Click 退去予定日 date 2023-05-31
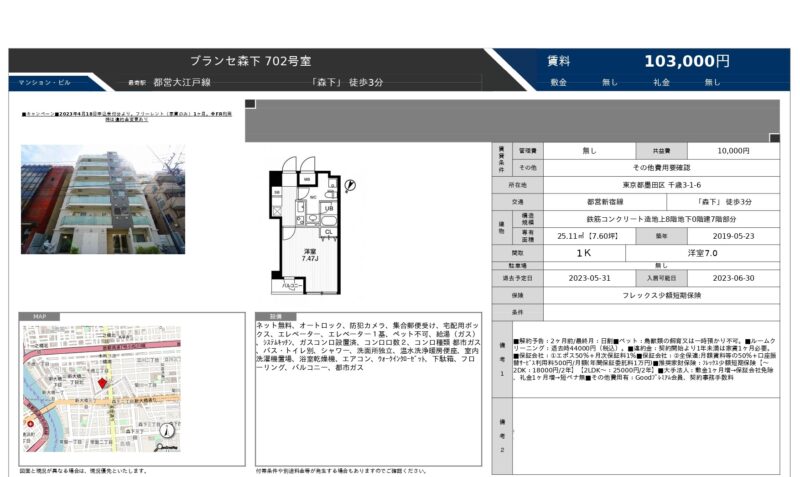800x477 pixels. [x=589, y=279]
